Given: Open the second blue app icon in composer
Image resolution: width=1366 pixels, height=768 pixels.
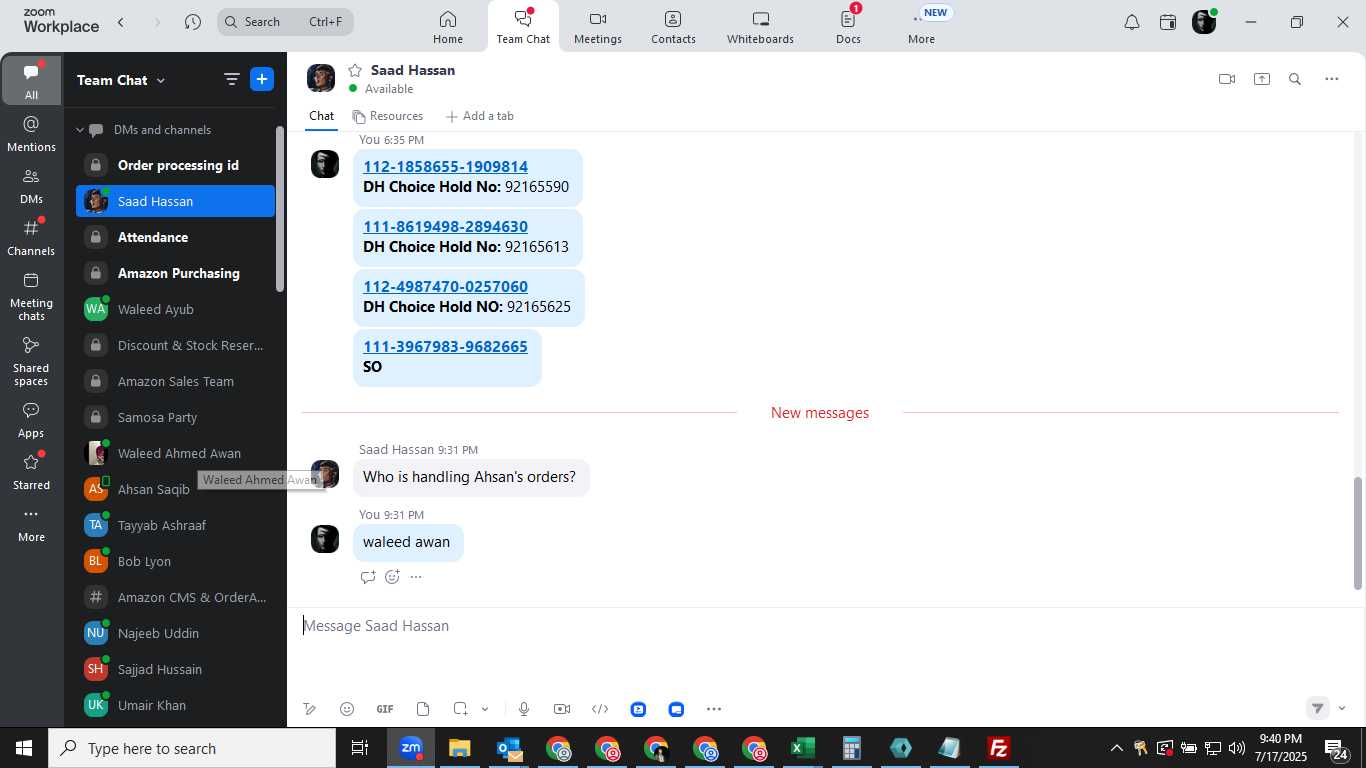Looking at the screenshot, I should (676, 709).
